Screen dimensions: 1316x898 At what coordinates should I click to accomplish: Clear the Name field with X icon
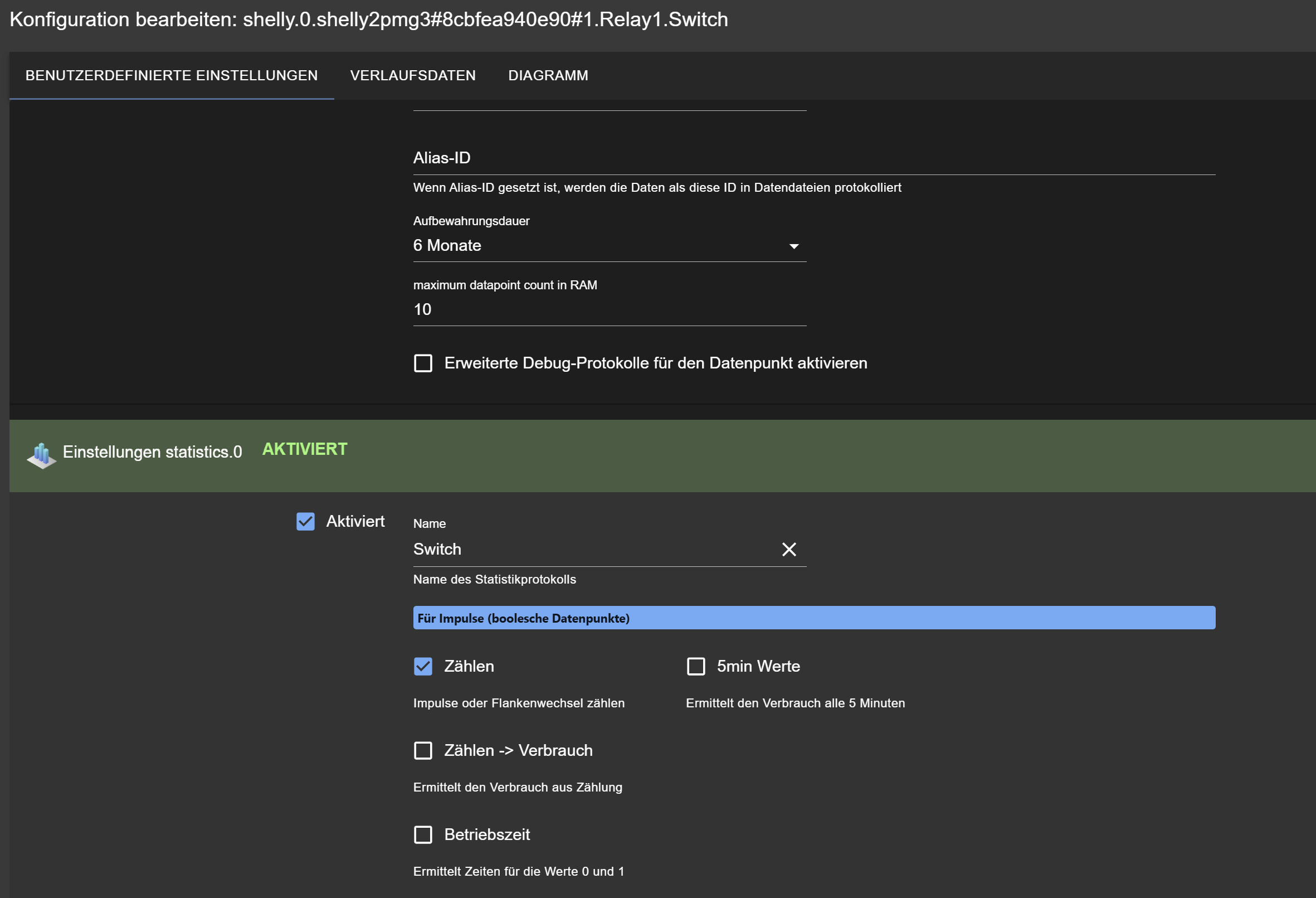click(x=789, y=549)
